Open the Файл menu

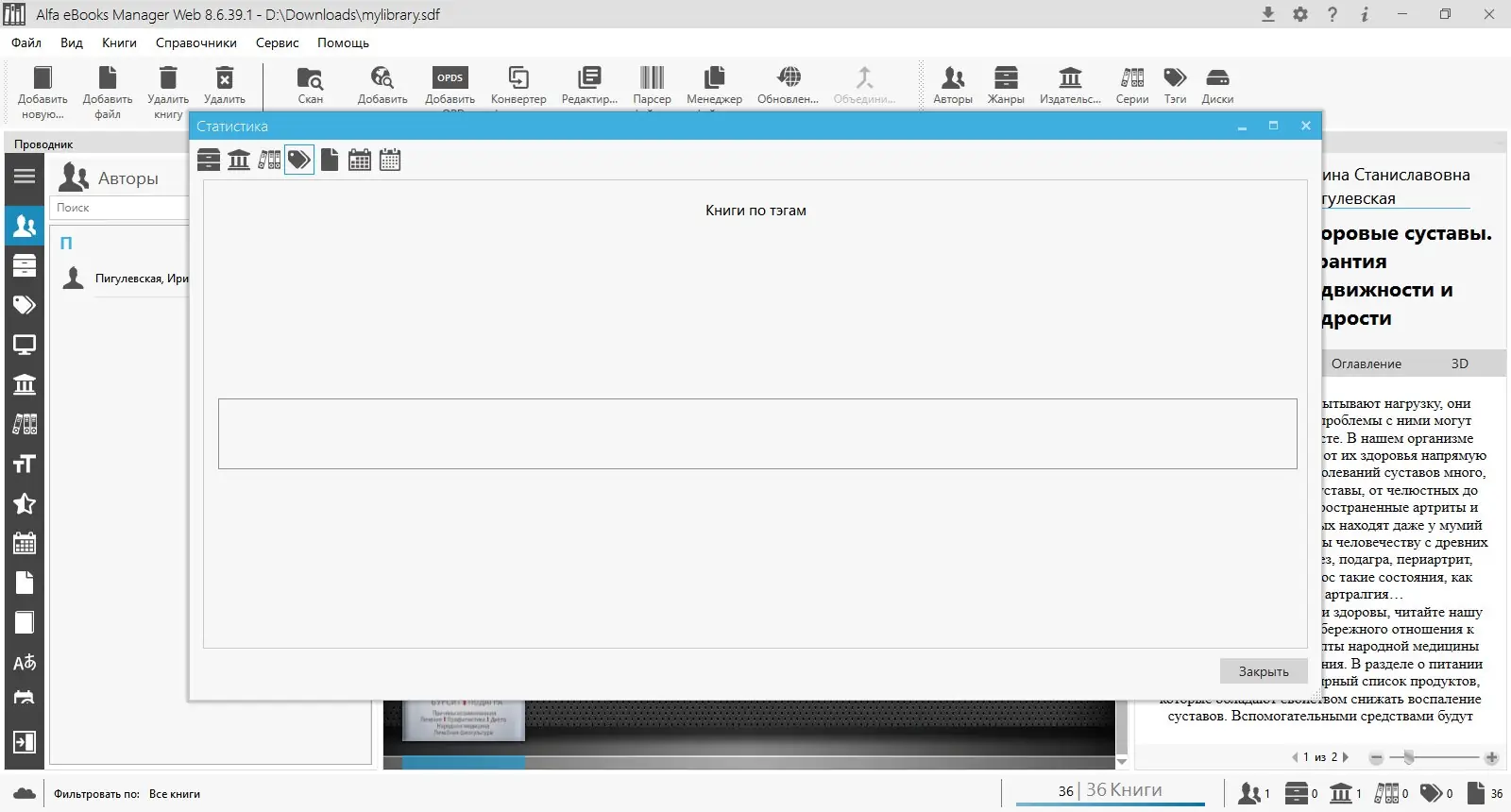point(26,42)
